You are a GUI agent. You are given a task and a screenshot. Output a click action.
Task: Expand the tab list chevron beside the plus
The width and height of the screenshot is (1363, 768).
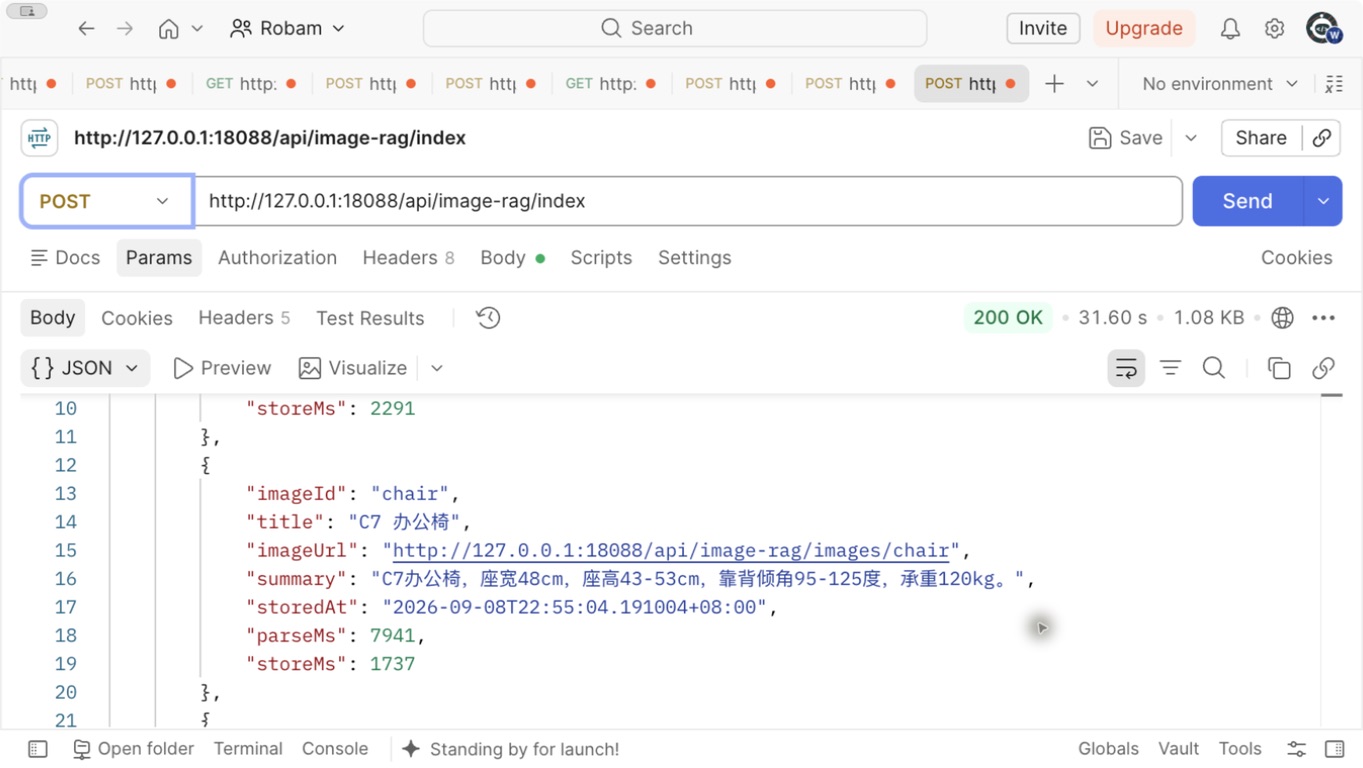(x=1092, y=84)
